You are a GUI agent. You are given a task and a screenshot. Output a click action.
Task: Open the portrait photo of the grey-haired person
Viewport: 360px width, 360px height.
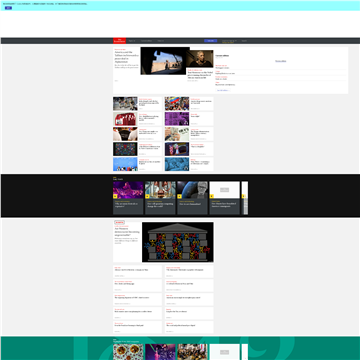200,59
